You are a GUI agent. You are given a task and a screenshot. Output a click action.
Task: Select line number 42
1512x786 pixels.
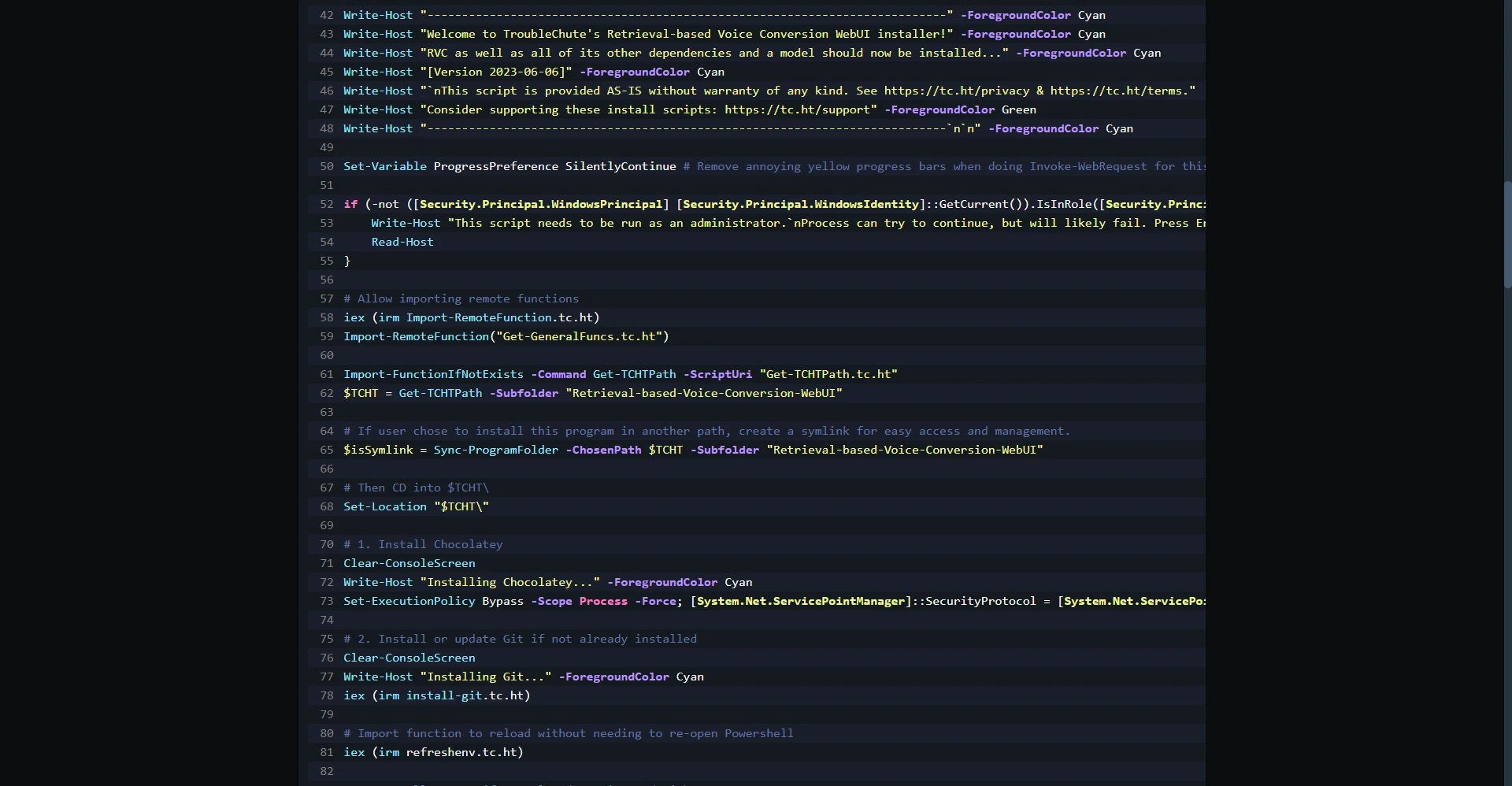click(x=326, y=15)
